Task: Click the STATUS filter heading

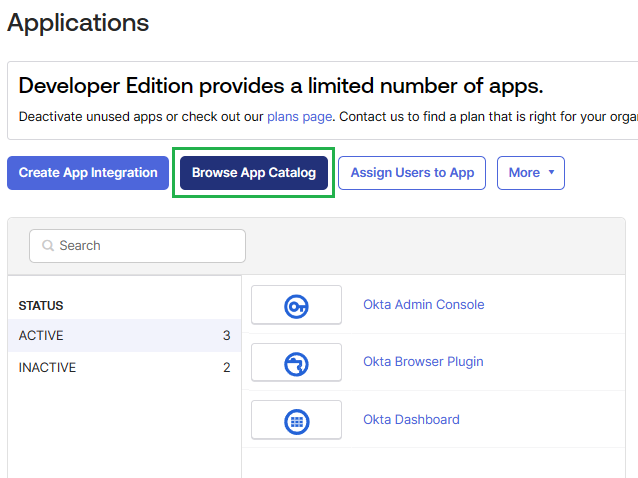Action: click(x=41, y=306)
